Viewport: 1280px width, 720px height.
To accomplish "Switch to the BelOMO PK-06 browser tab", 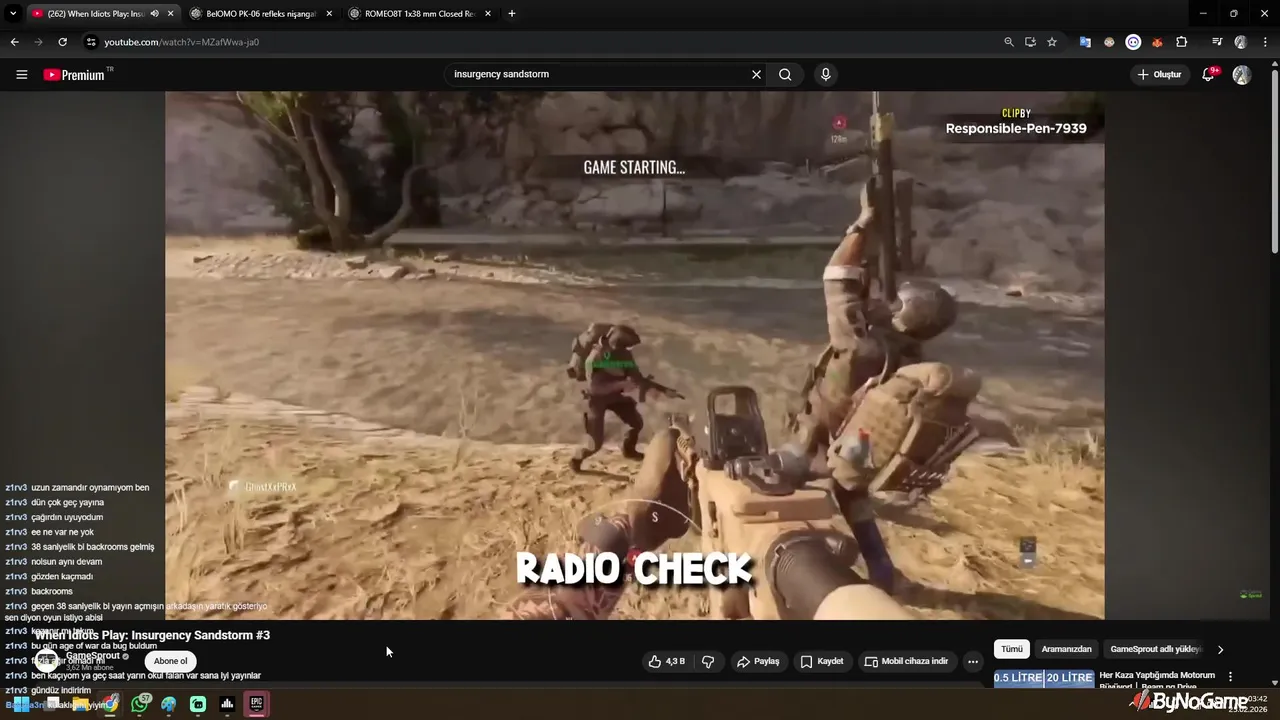I will 260,14.
